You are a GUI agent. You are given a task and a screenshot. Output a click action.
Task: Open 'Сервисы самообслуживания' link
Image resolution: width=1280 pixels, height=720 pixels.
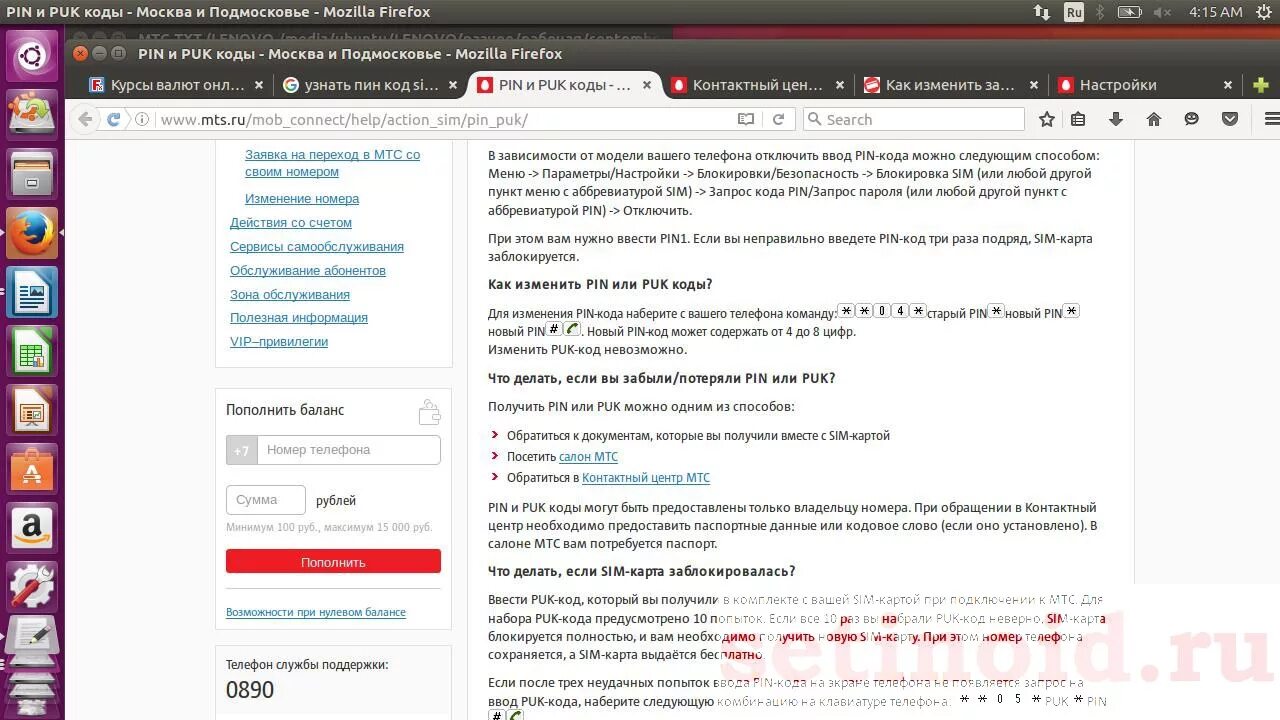(x=317, y=246)
